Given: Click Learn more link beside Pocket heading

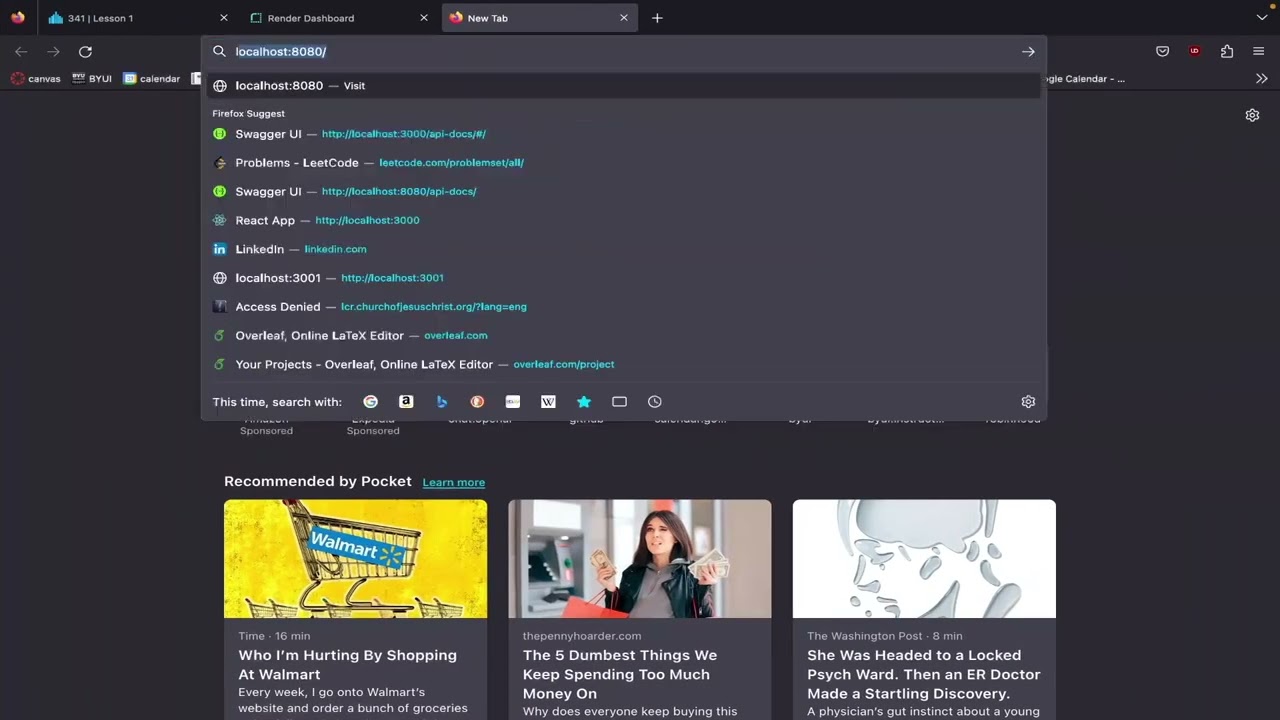Looking at the screenshot, I should click(x=453, y=482).
